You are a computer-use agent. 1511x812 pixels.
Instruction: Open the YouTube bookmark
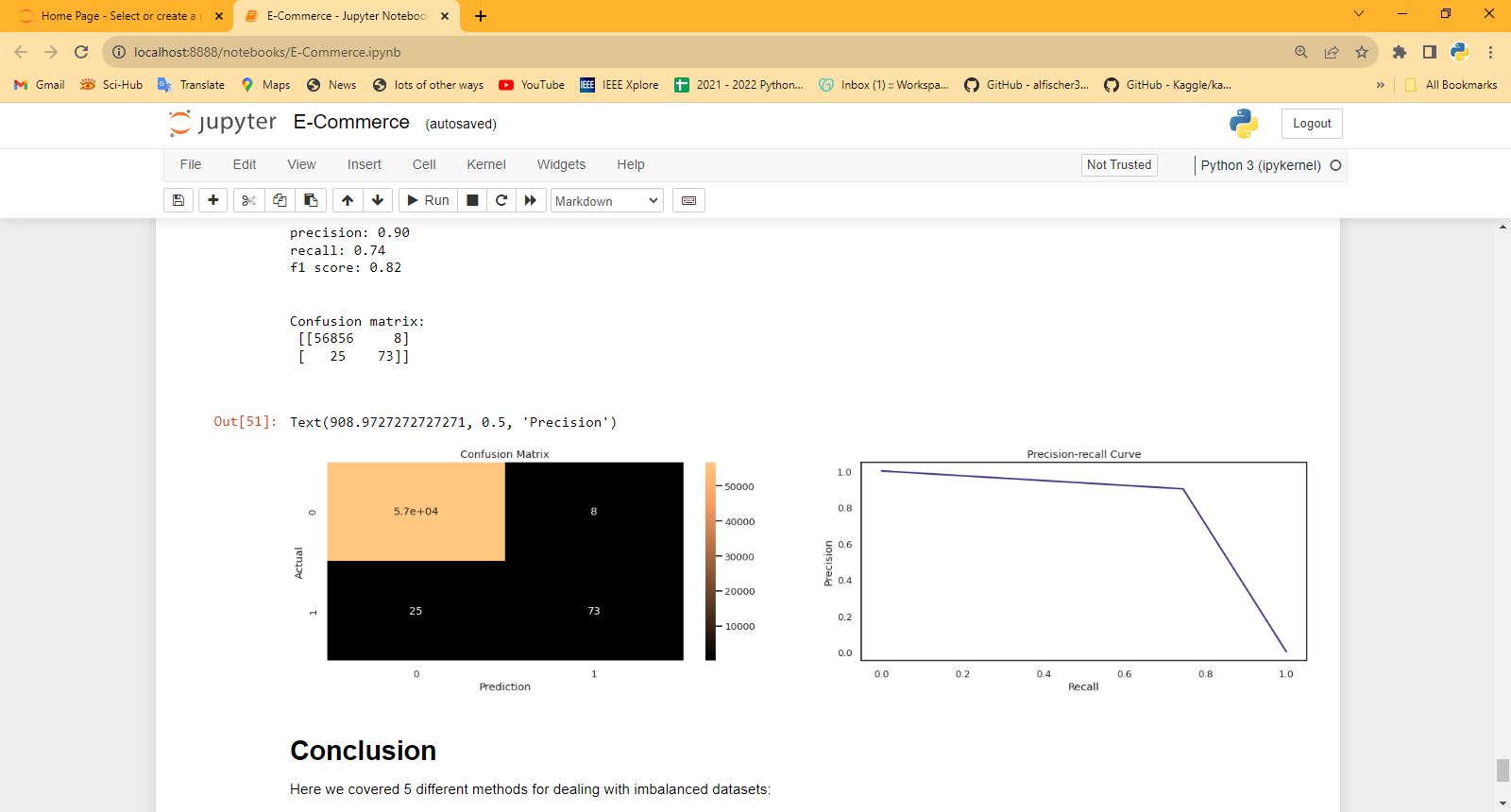532,85
